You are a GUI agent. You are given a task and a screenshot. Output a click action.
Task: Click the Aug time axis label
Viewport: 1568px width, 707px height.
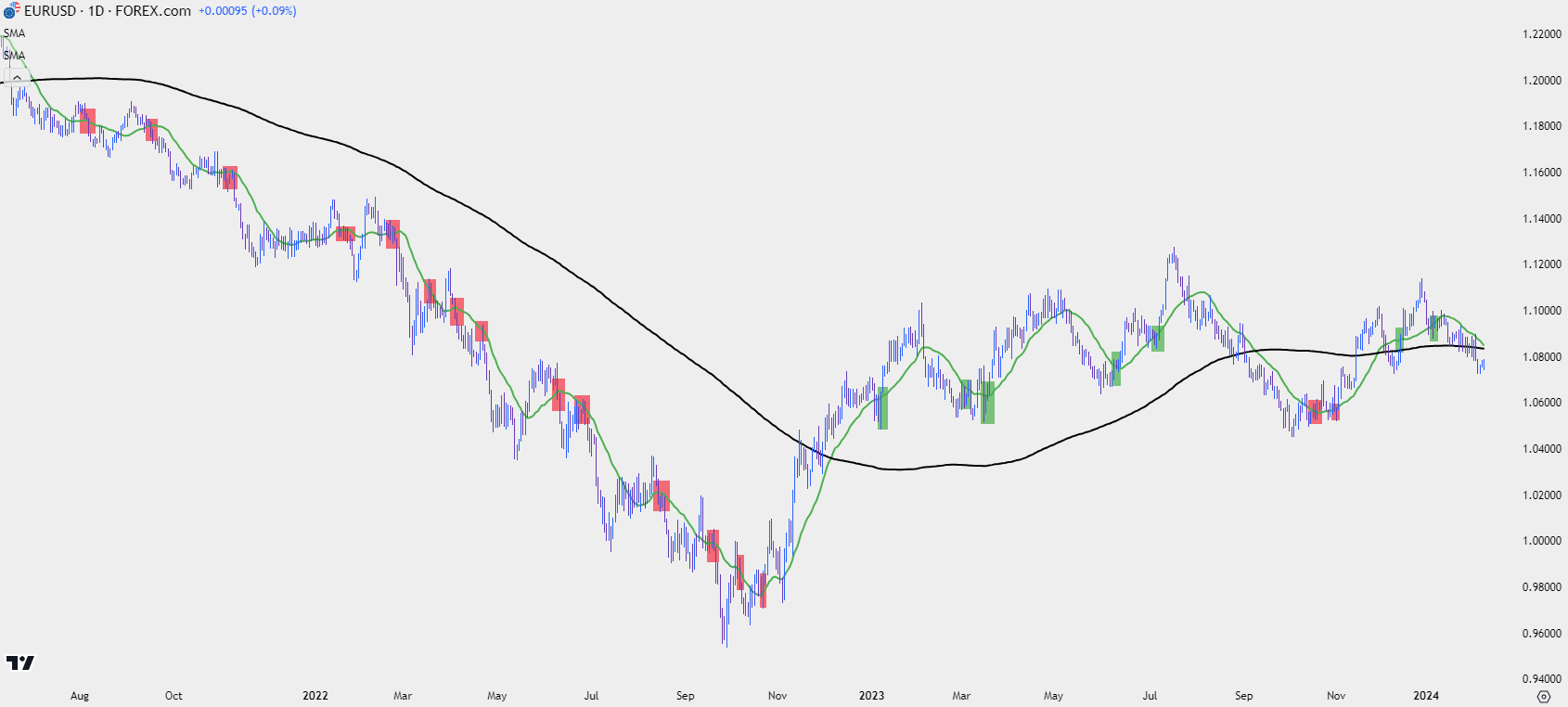point(80,696)
